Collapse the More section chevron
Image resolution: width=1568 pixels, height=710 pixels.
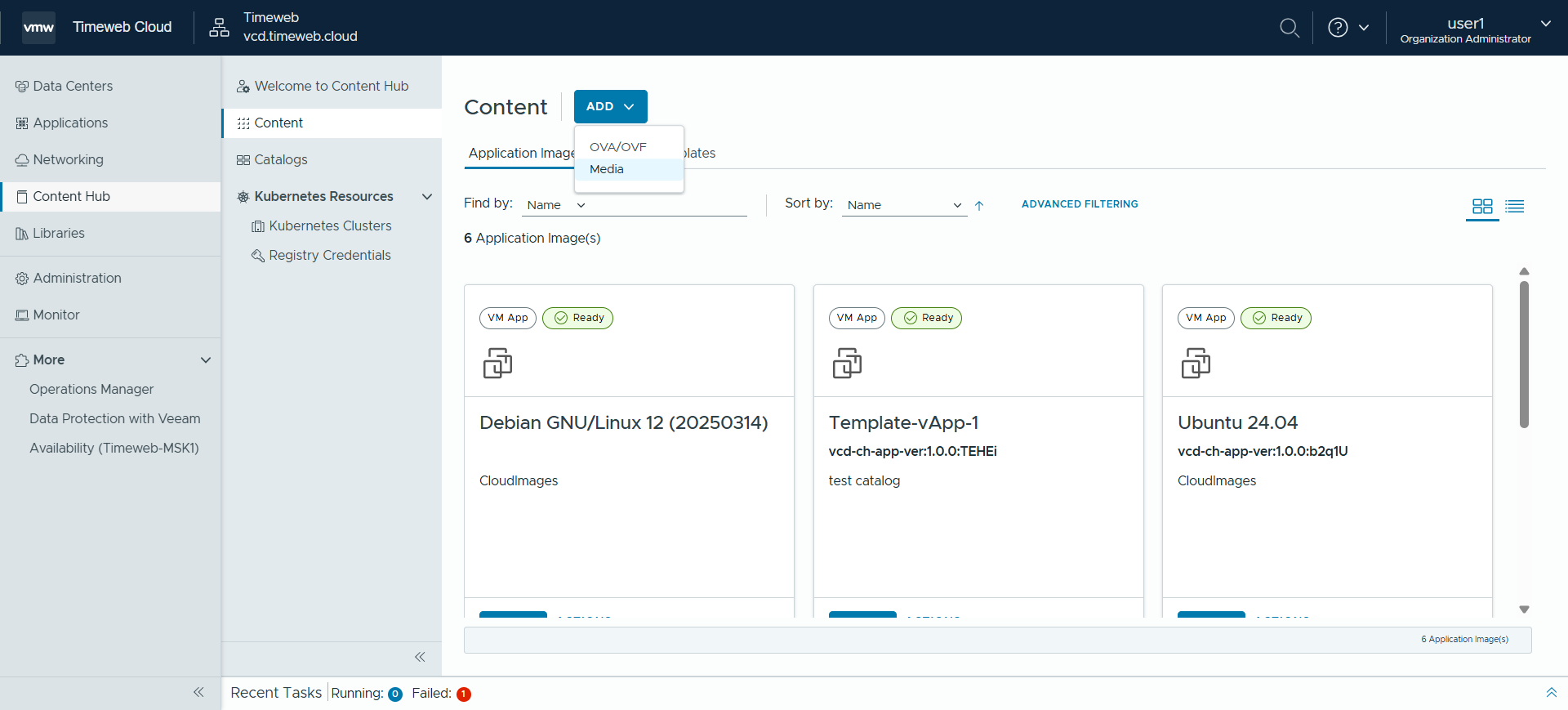206,360
